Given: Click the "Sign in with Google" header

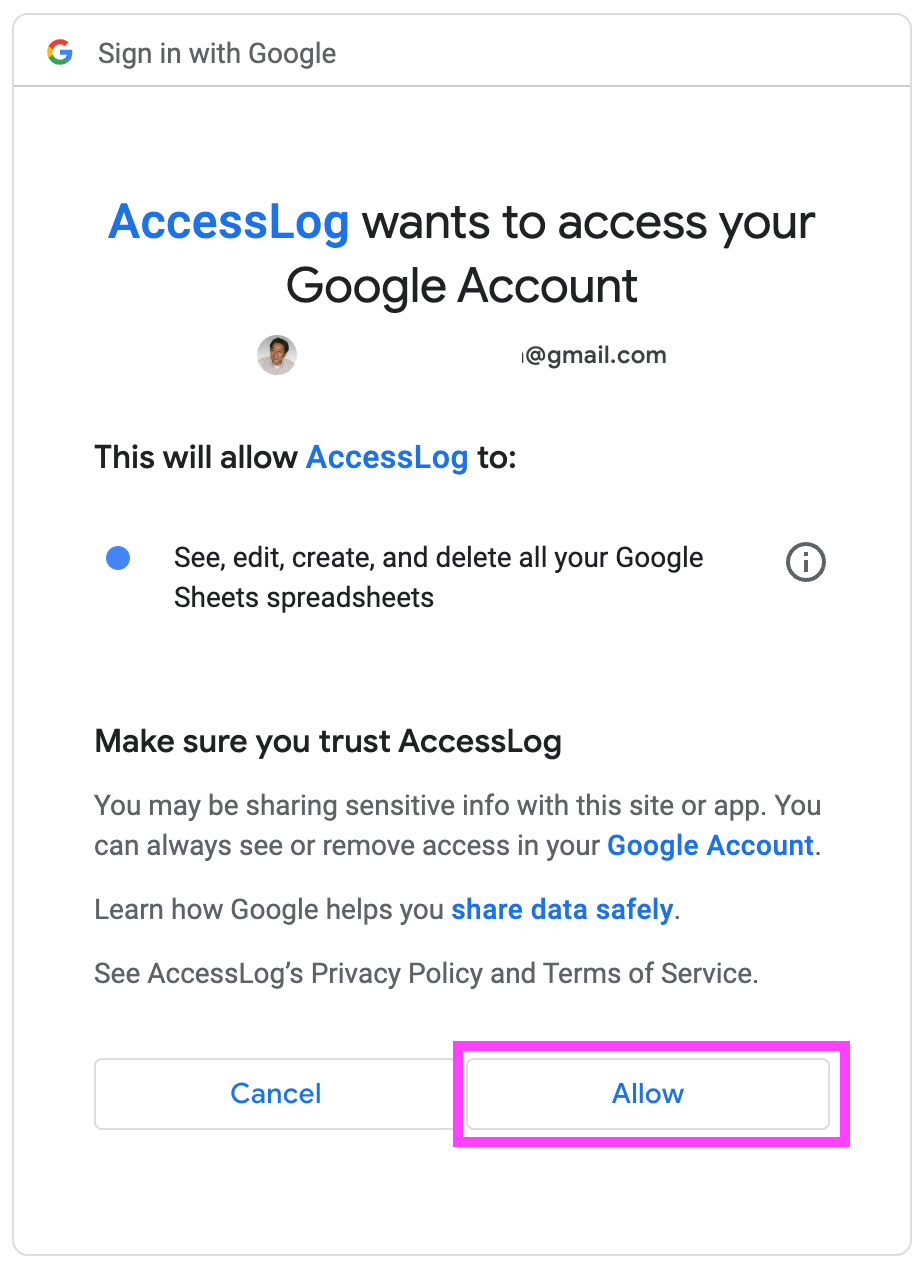Looking at the screenshot, I should tap(216, 53).
